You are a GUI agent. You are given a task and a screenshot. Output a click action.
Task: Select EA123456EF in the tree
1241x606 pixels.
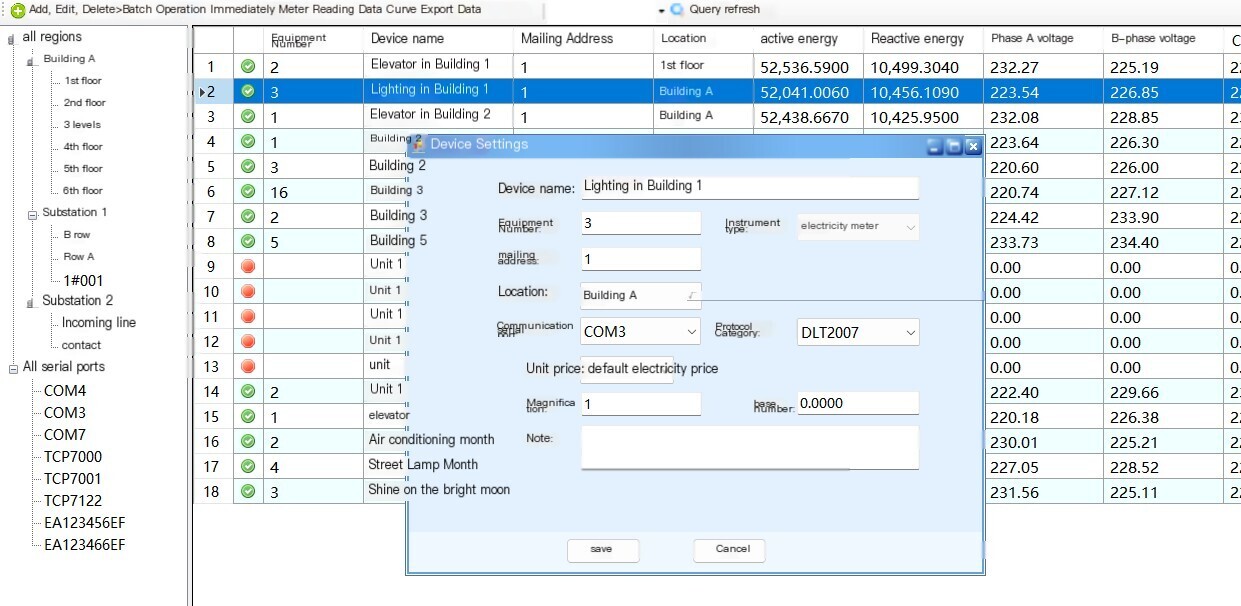[x=84, y=523]
